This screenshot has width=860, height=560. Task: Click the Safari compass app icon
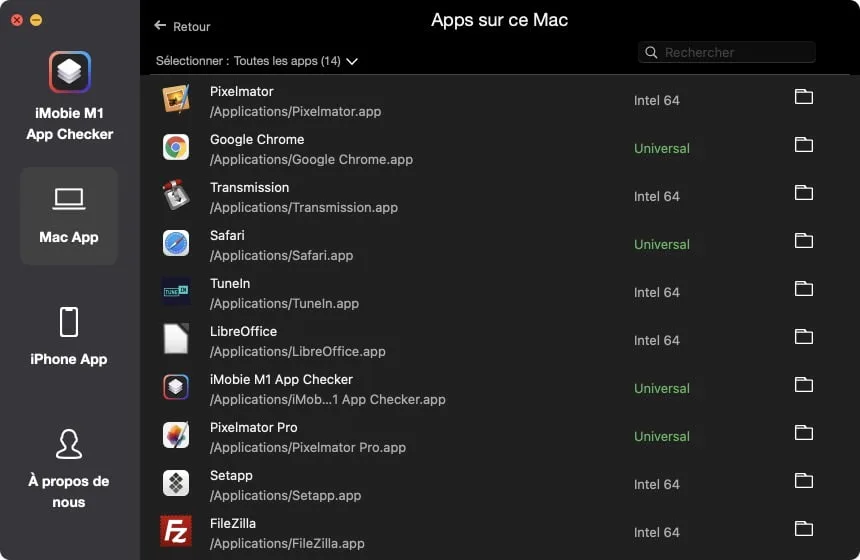coord(176,243)
